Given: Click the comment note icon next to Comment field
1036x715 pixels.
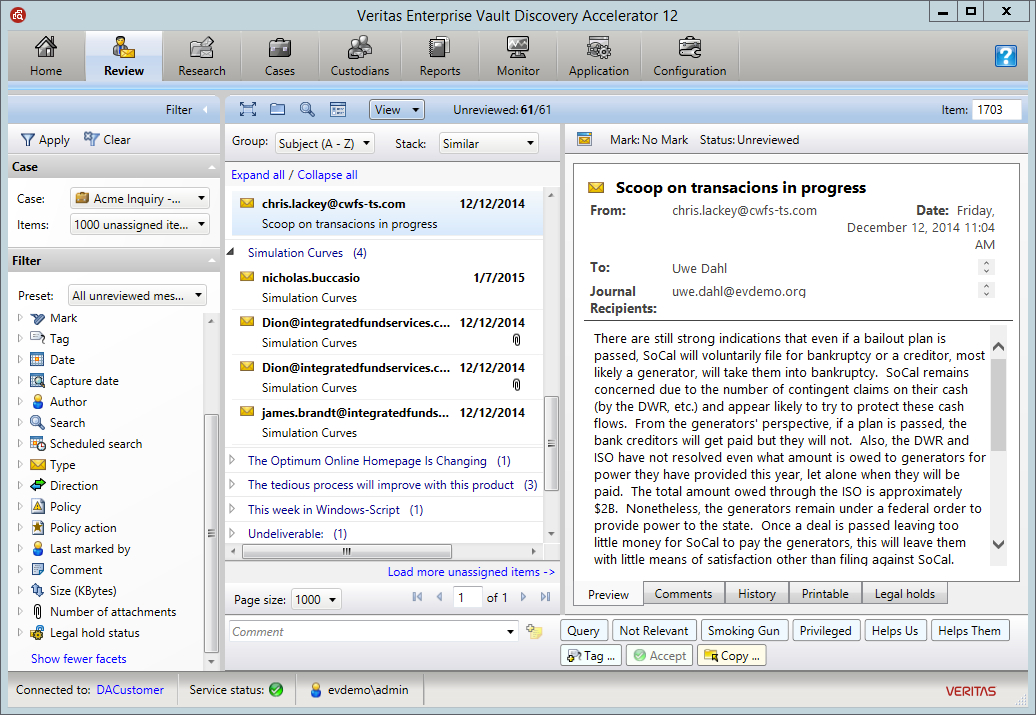Looking at the screenshot, I should click(534, 632).
